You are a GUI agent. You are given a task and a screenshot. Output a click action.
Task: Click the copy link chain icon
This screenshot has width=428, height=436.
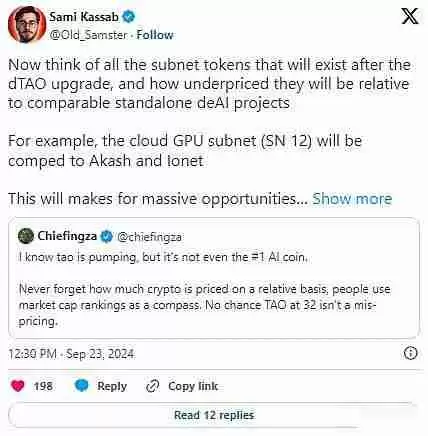click(152, 386)
